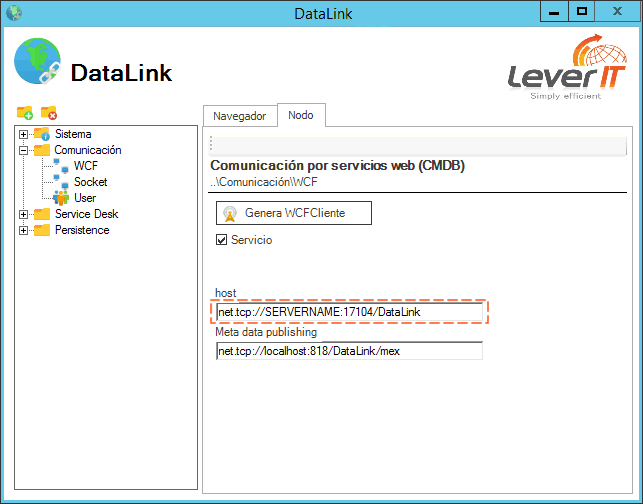Select the WCF tree item label
This screenshot has height=504, width=643.
(86, 166)
